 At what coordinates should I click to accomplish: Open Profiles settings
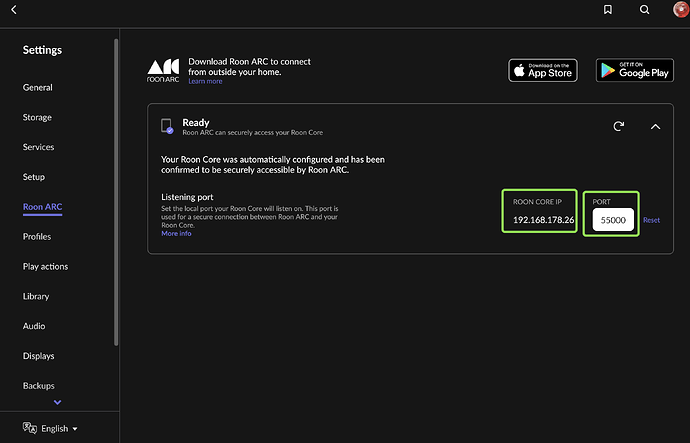click(x=37, y=237)
